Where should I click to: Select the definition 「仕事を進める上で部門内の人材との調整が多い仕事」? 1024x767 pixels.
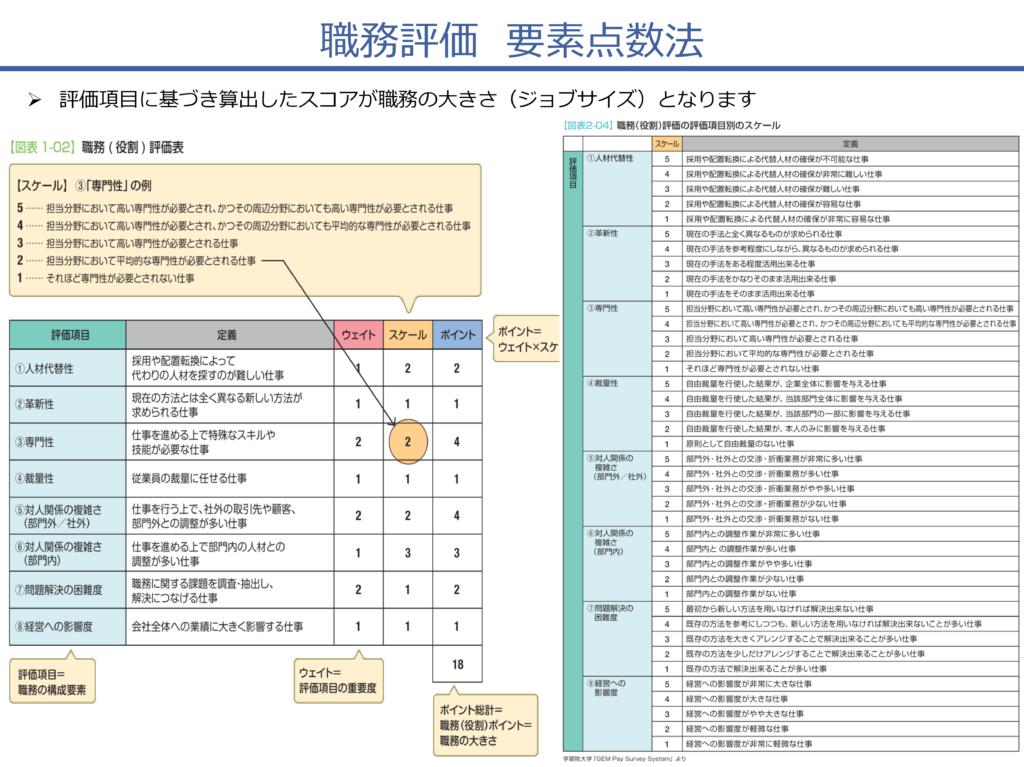208,553
